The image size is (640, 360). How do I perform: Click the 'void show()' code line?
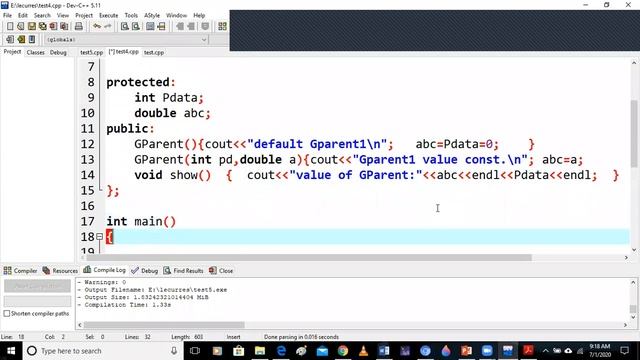[x=377, y=175]
